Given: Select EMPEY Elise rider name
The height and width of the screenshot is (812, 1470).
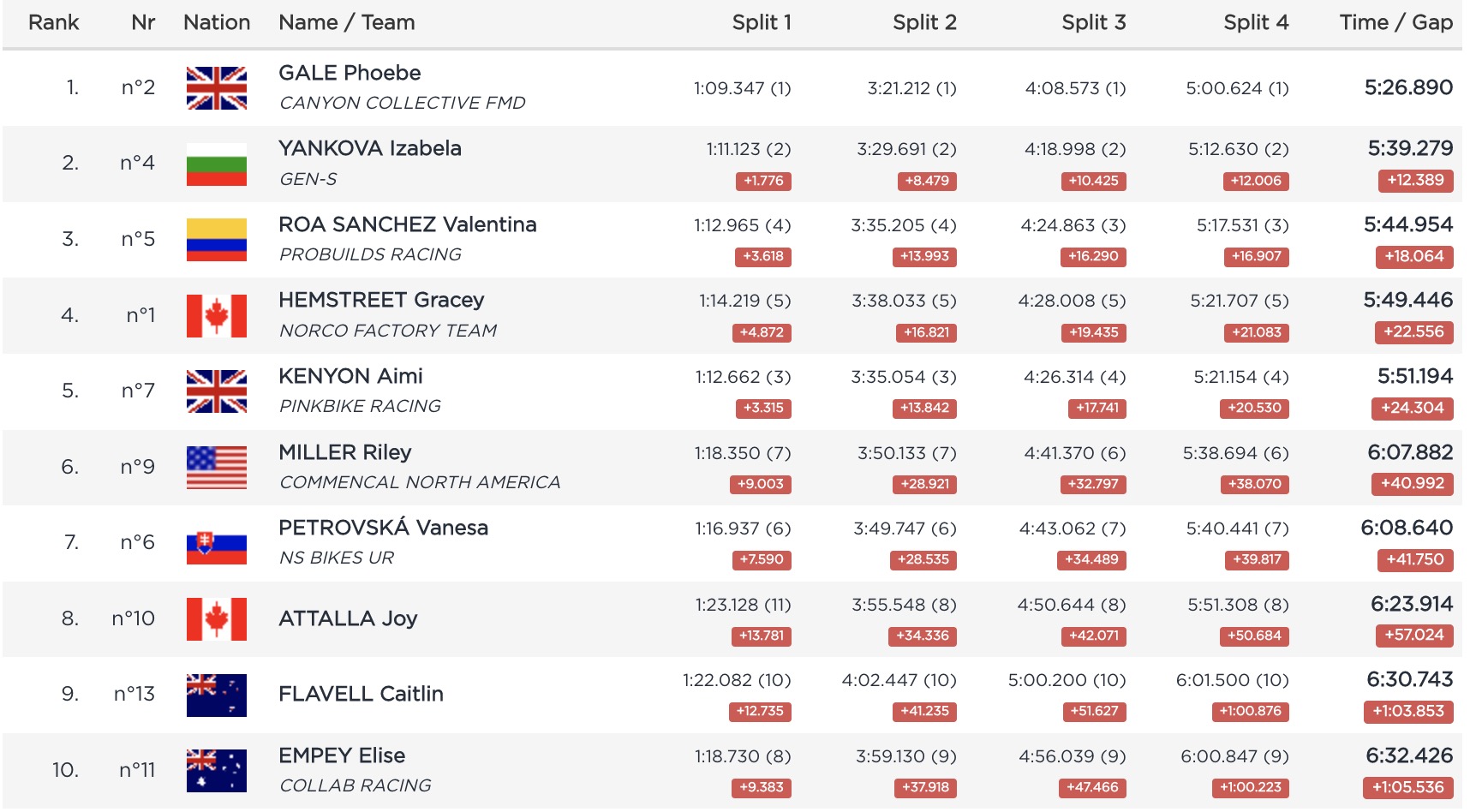Looking at the screenshot, I should (342, 755).
